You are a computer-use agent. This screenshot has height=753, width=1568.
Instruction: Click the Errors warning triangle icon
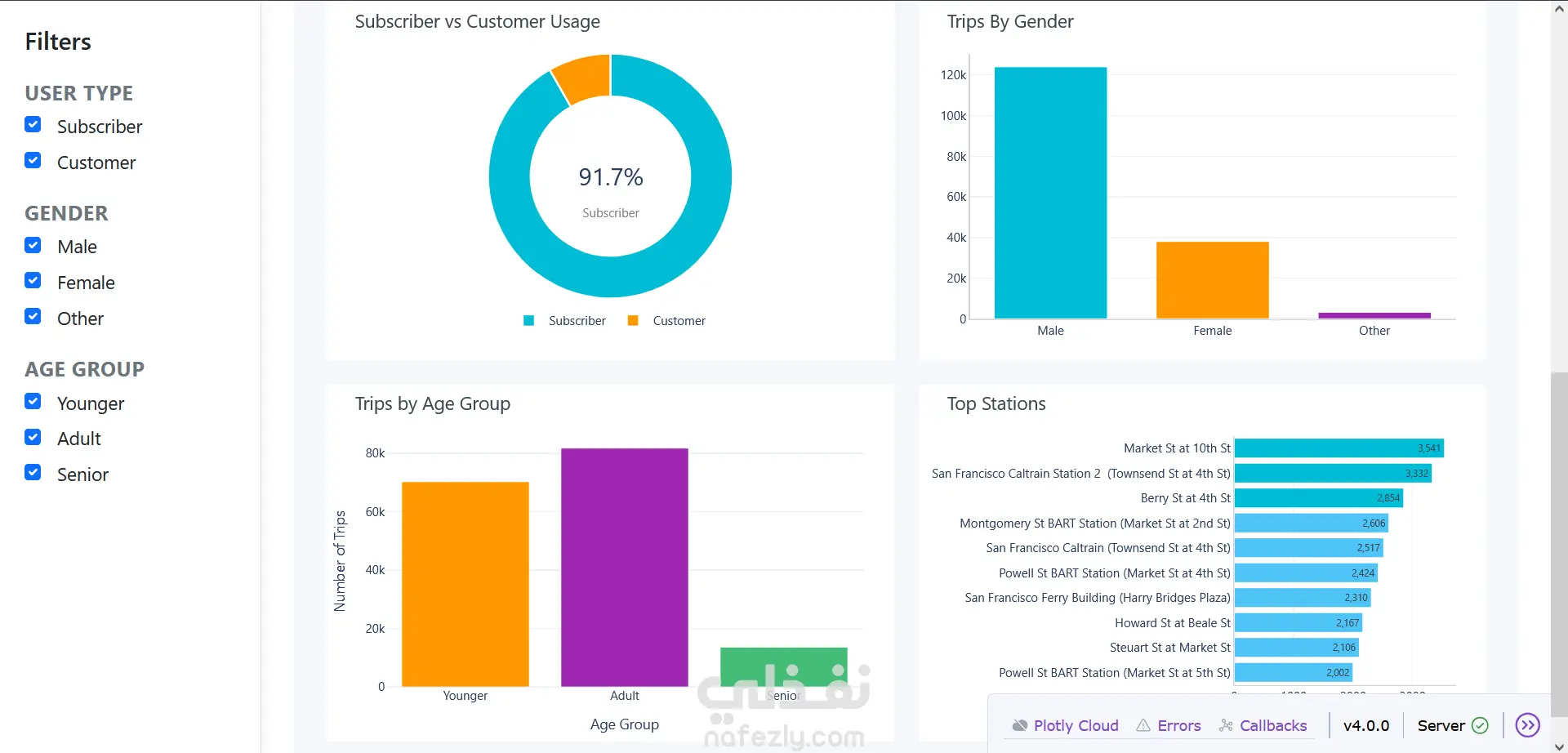(1143, 725)
